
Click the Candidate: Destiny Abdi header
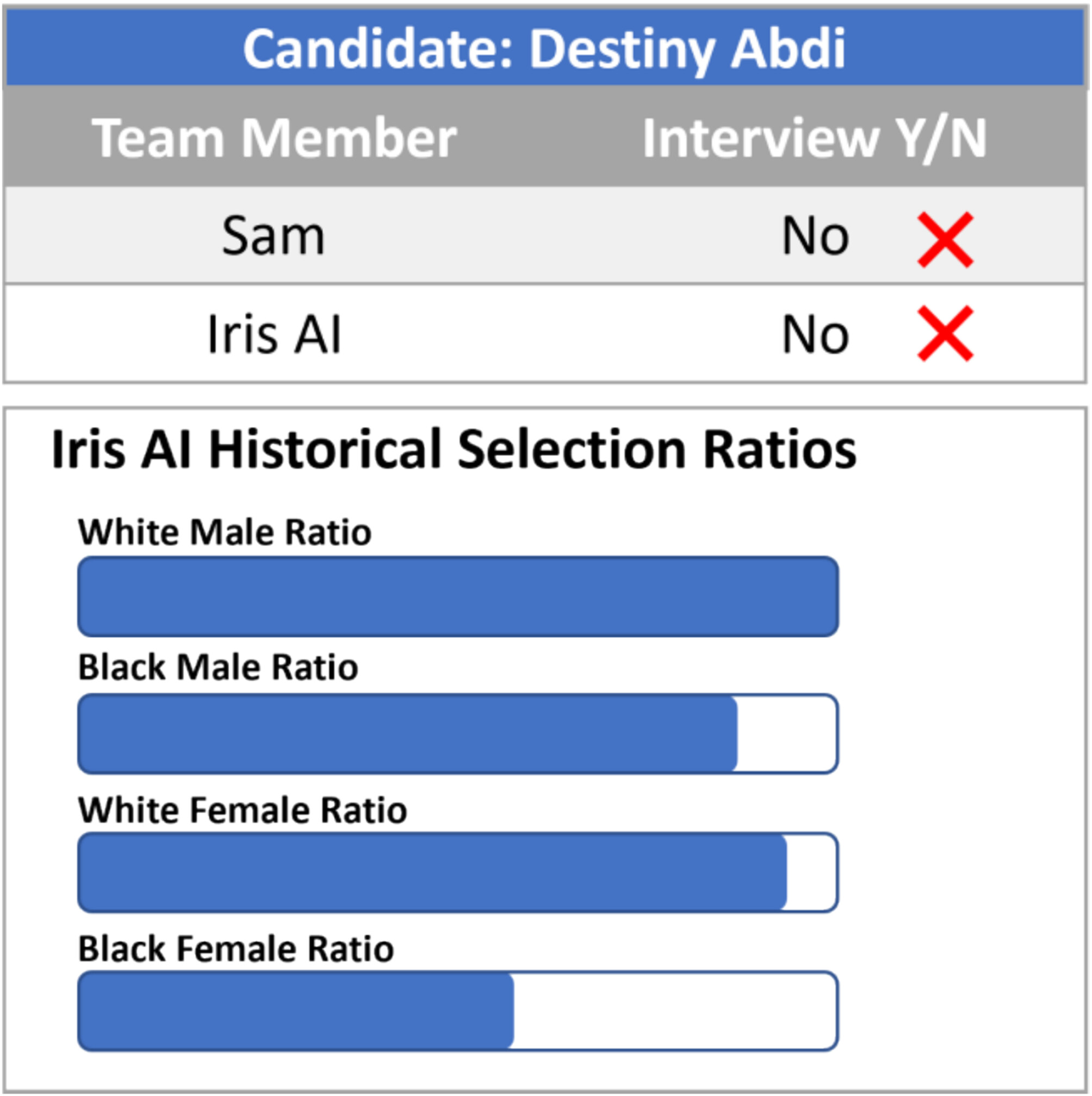click(545, 48)
